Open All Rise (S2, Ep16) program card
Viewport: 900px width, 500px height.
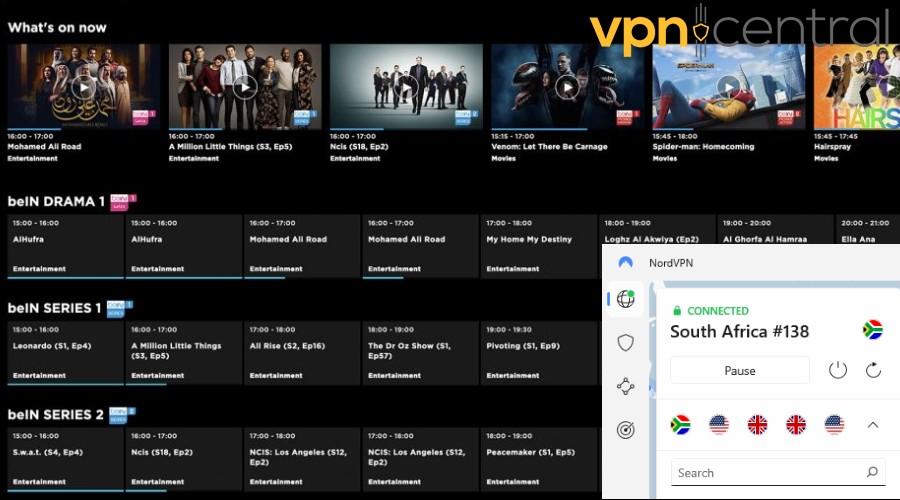coord(302,353)
